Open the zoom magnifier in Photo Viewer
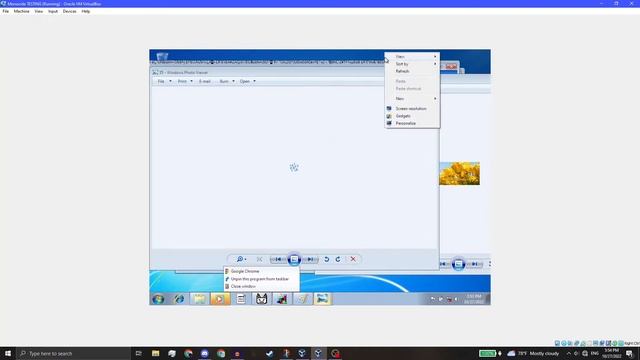This screenshot has height=360, width=640. tap(241, 259)
